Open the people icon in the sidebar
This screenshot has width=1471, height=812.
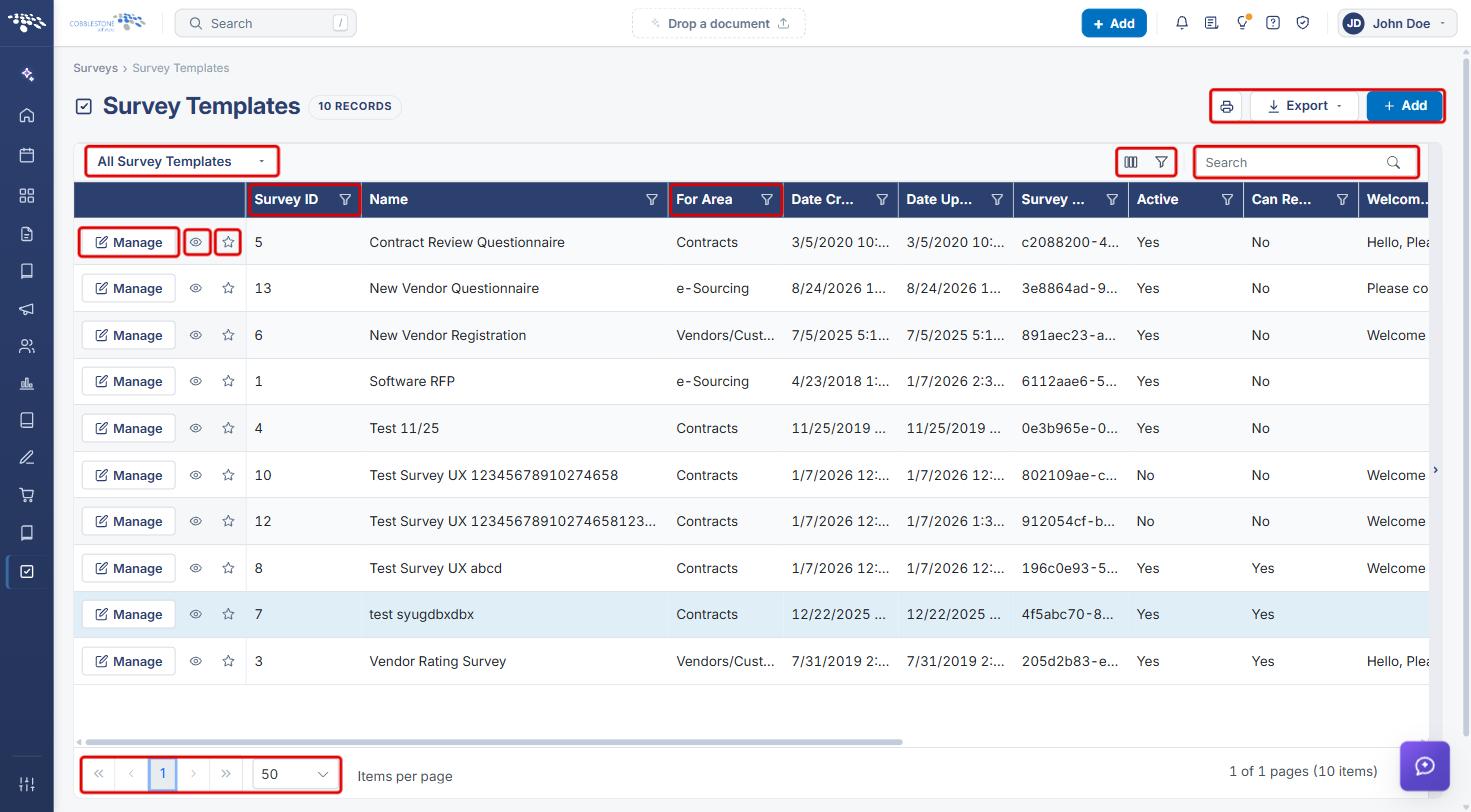pos(27,347)
